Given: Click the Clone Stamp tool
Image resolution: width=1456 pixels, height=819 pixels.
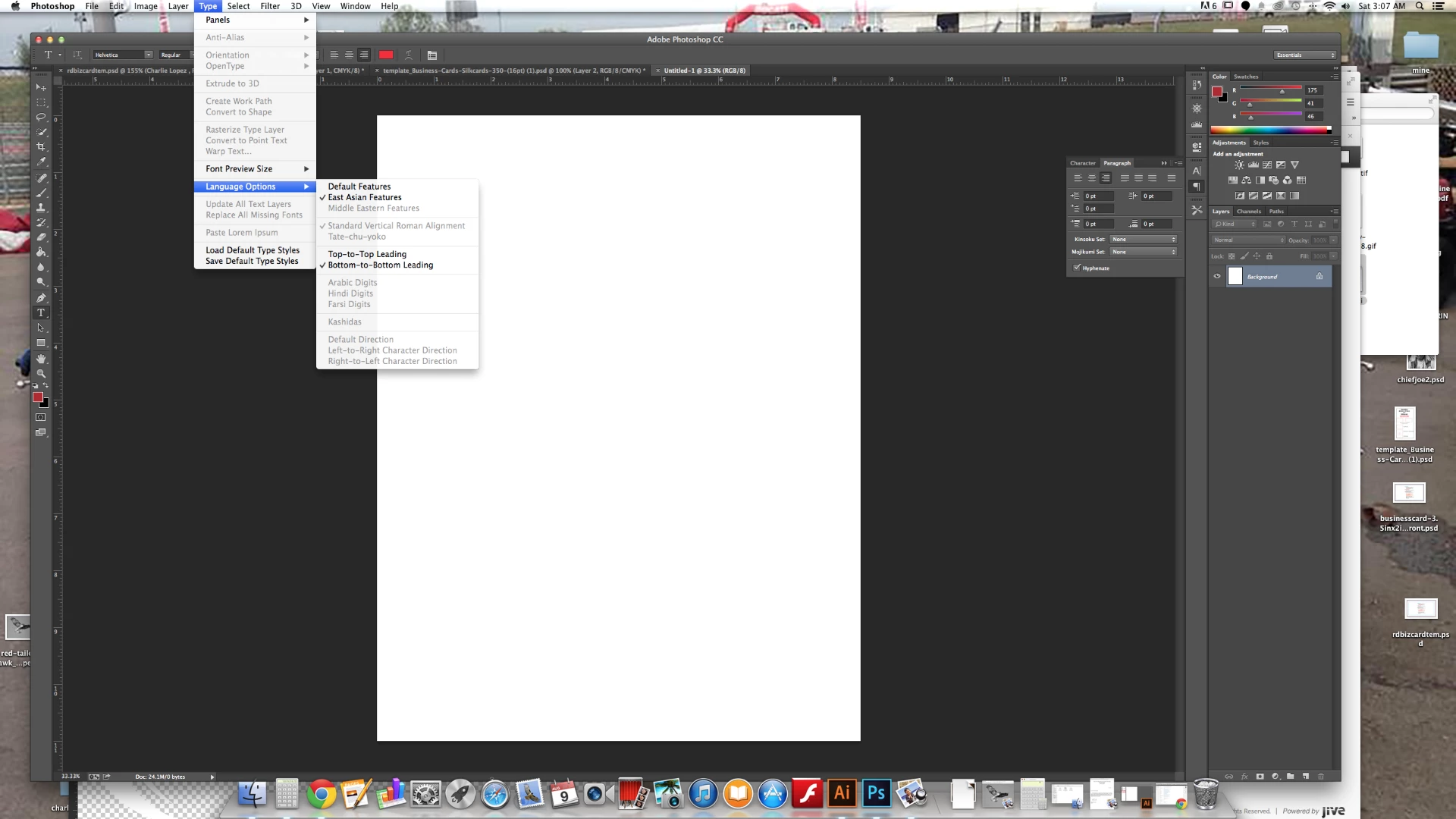Looking at the screenshot, I should coord(41,207).
